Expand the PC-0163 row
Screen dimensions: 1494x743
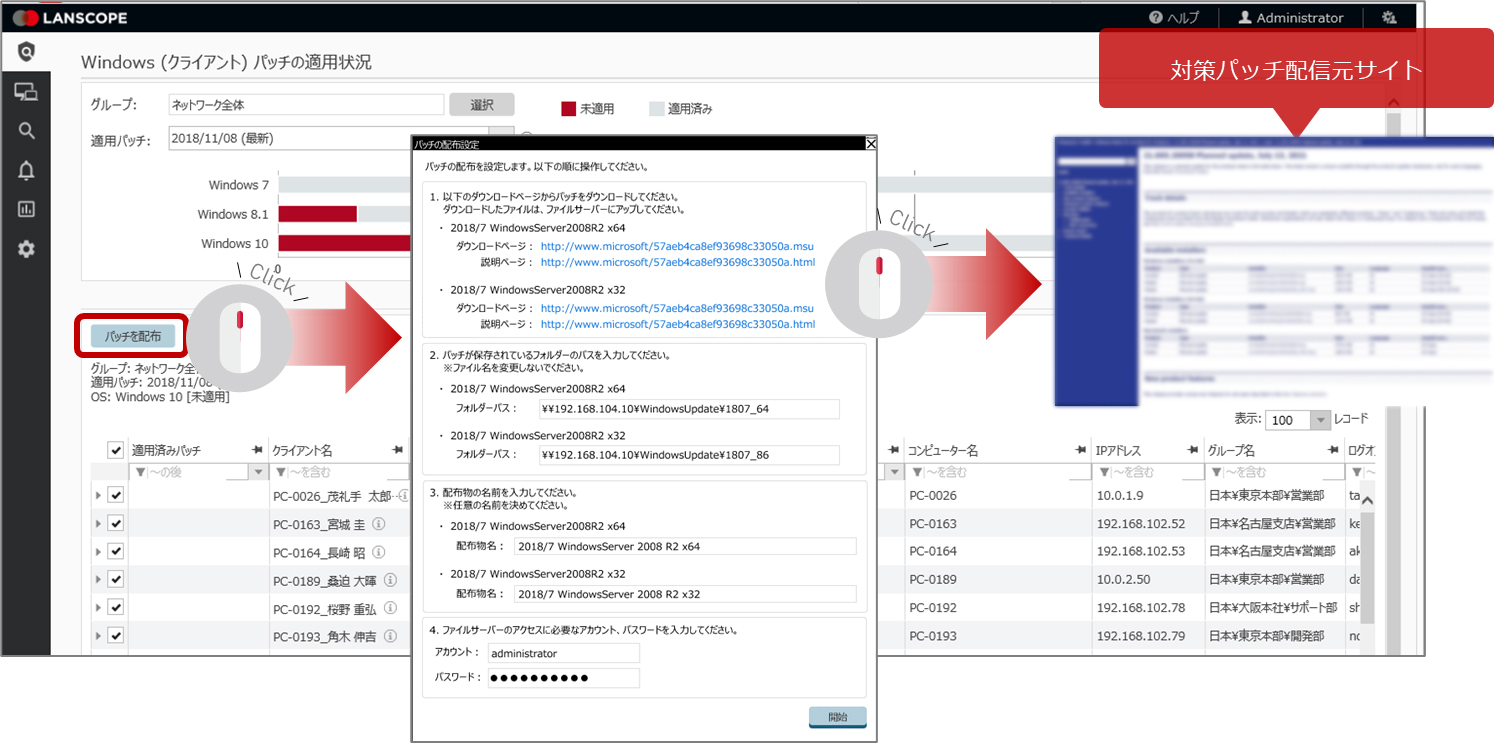pos(98,523)
